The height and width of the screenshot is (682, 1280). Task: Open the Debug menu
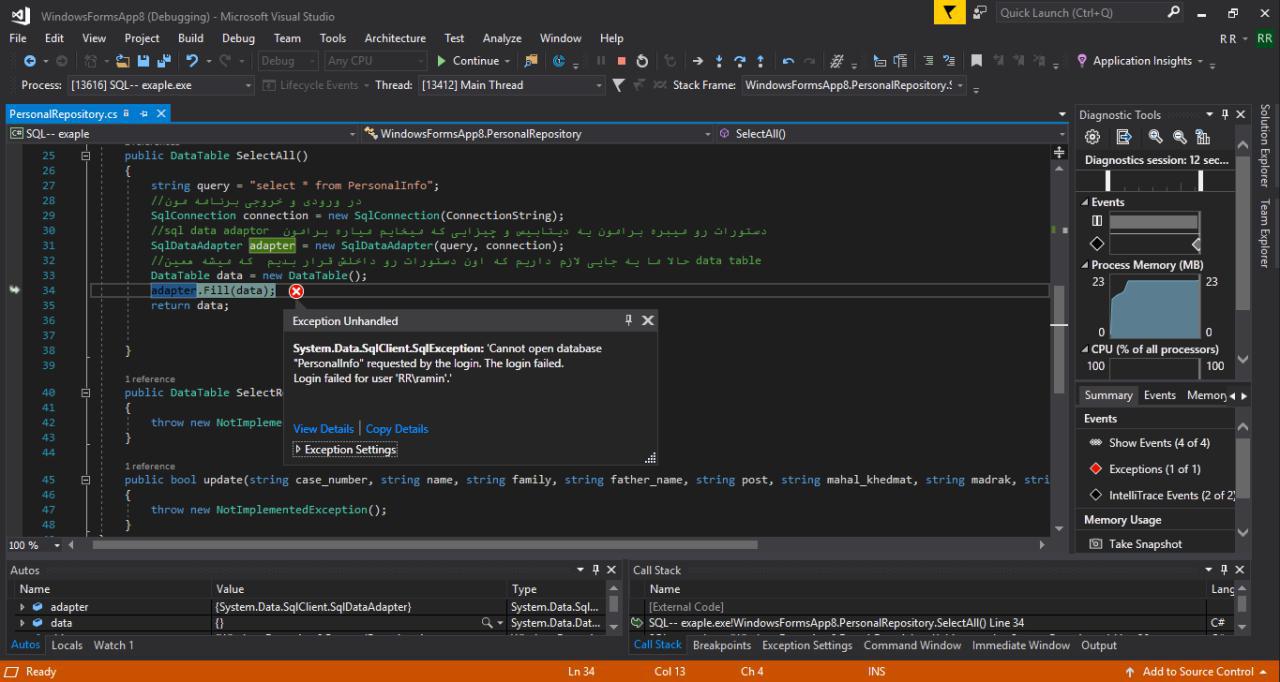pyautogui.click(x=238, y=38)
